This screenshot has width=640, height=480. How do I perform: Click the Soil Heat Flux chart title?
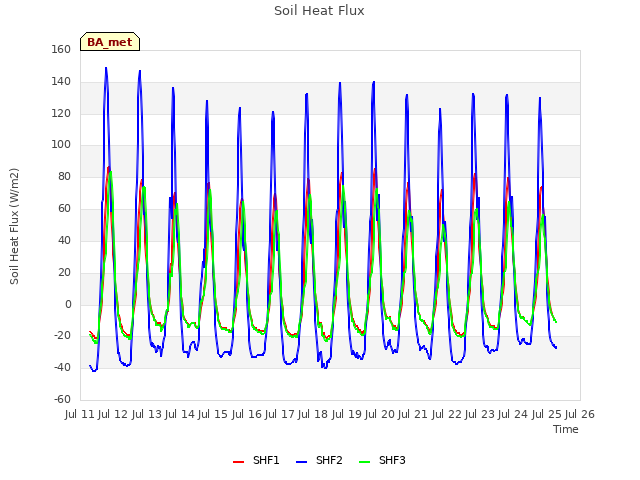point(319,11)
